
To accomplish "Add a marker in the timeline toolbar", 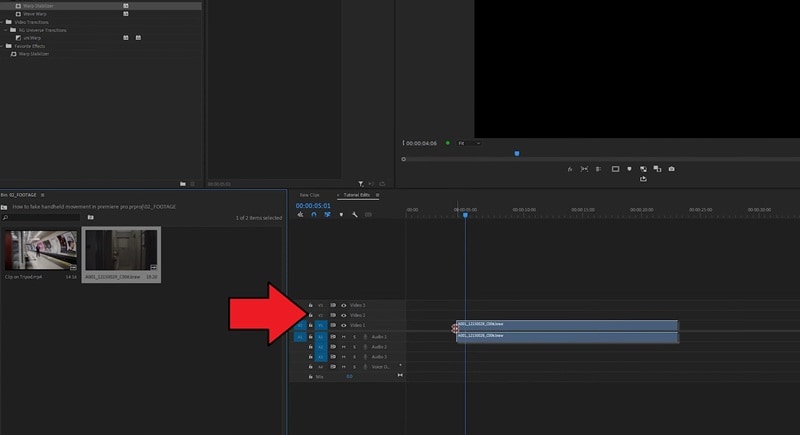I will (x=341, y=215).
